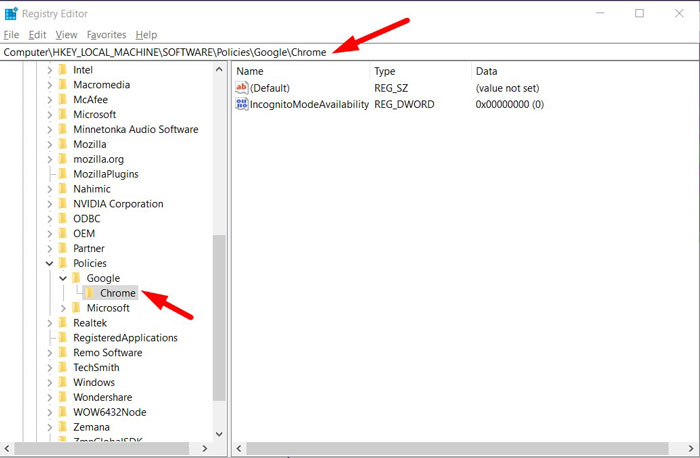Screen dimensions: 700x458
Task: Expand the Wondershare key
Action: pos(50,397)
